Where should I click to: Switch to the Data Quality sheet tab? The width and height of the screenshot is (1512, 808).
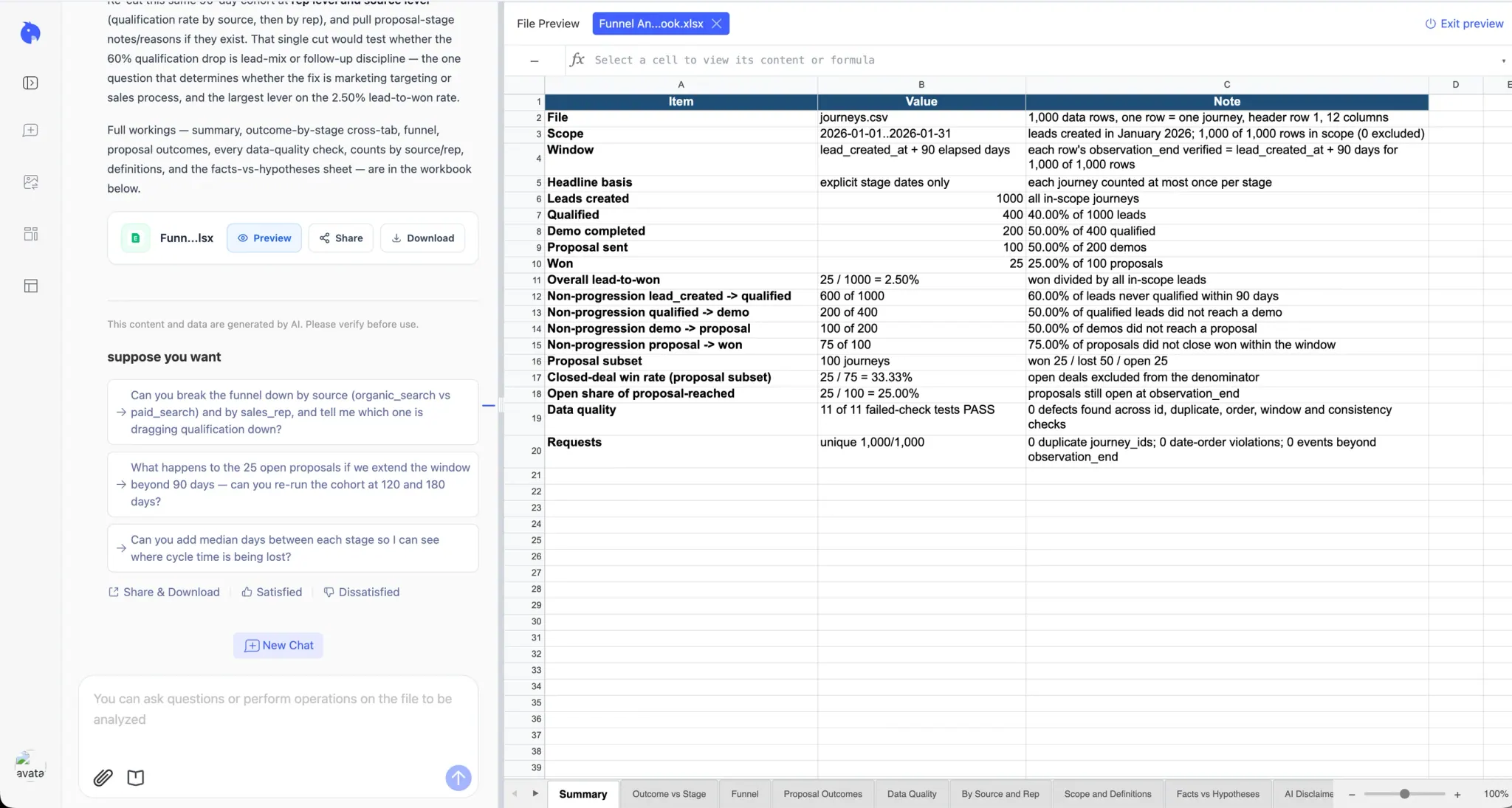point(912,794)
